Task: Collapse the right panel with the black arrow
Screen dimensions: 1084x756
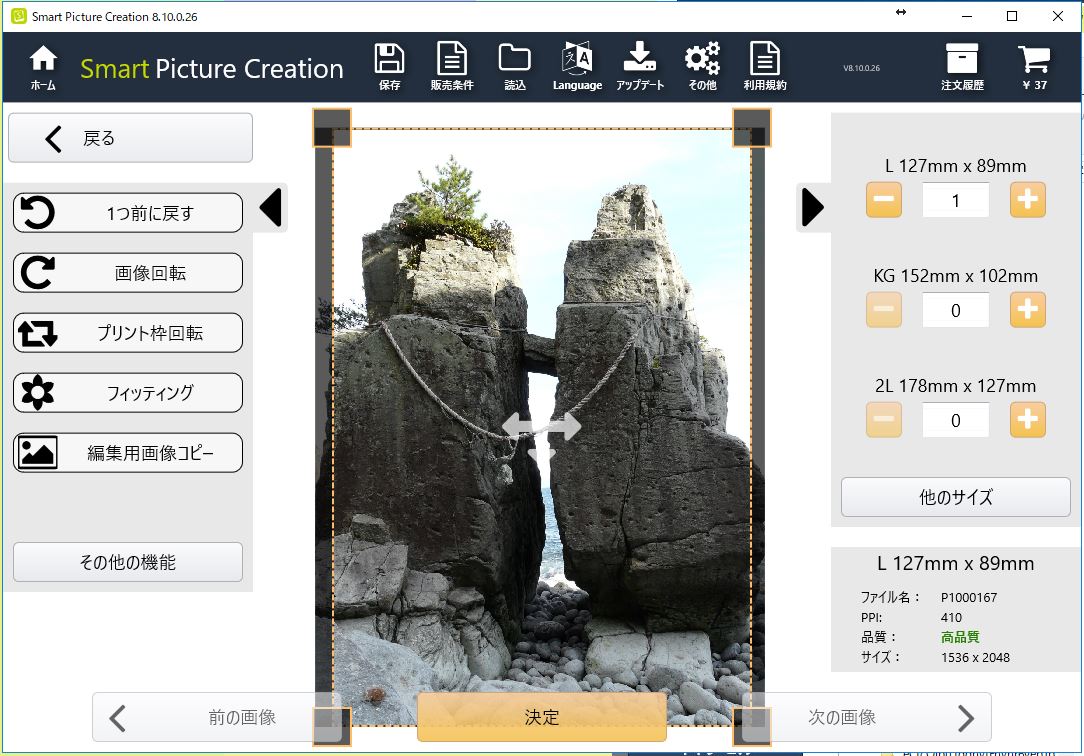Action: click(x=813, y=208)
